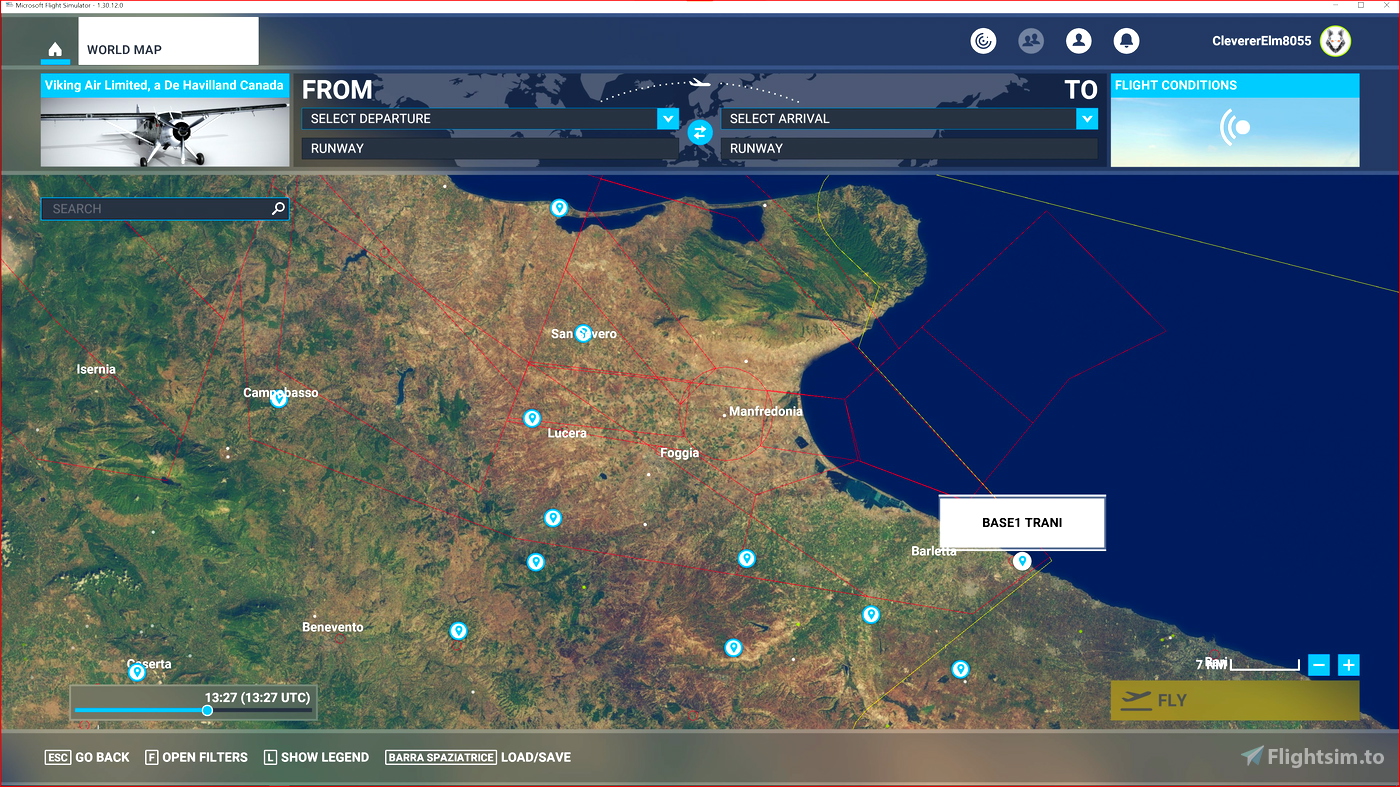
Task: Click the Isernia city label
Action: [96, 369]
